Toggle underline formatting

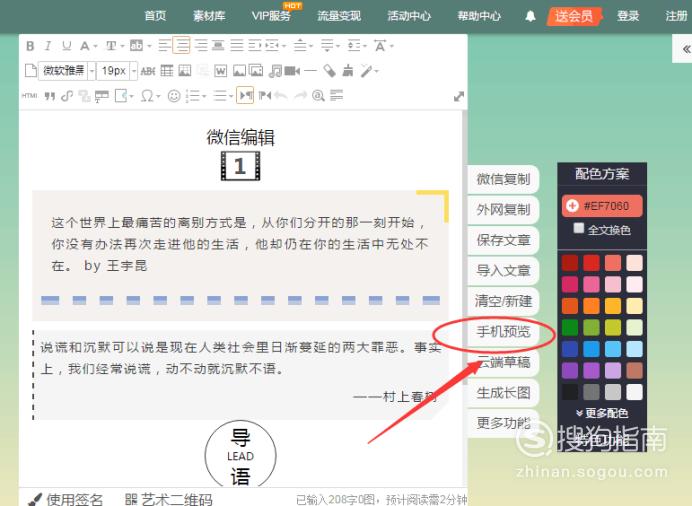[66, 46]
